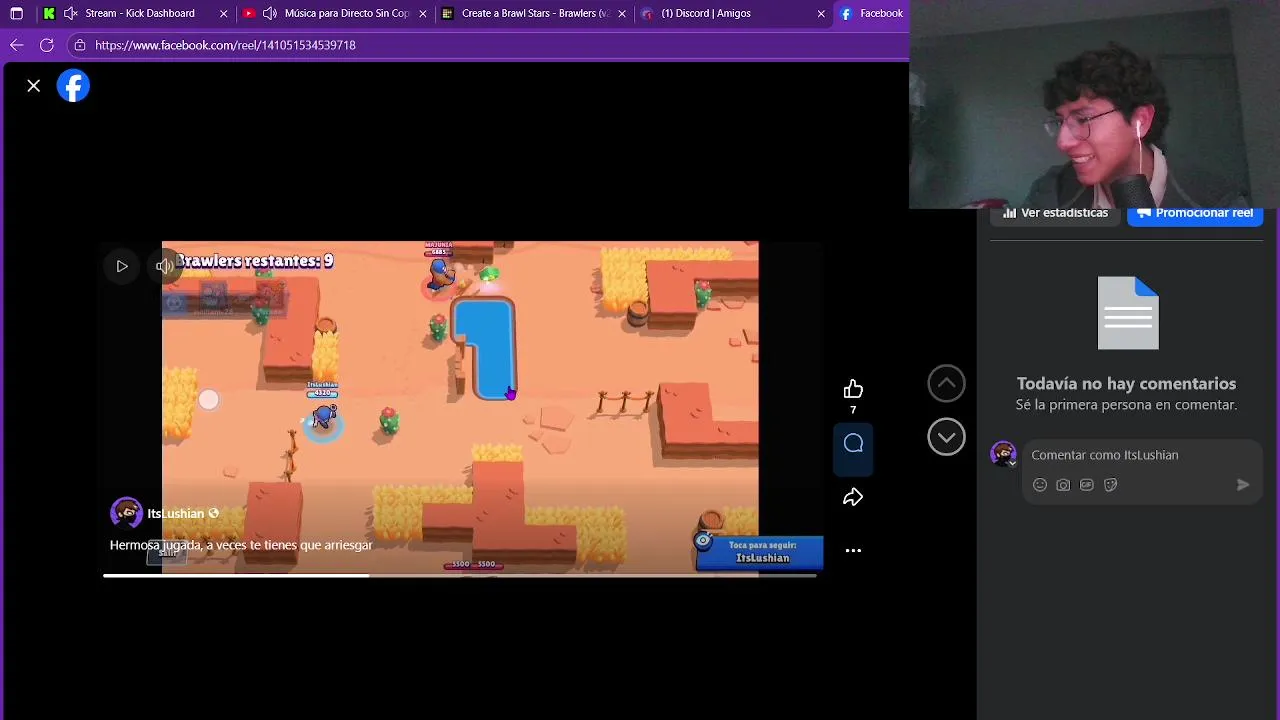Image resolution: width=1280 pixels, height=720 pixels.
Task: Mute audio on Kick Dashboard tab
Action: click(x=70, y=13)
